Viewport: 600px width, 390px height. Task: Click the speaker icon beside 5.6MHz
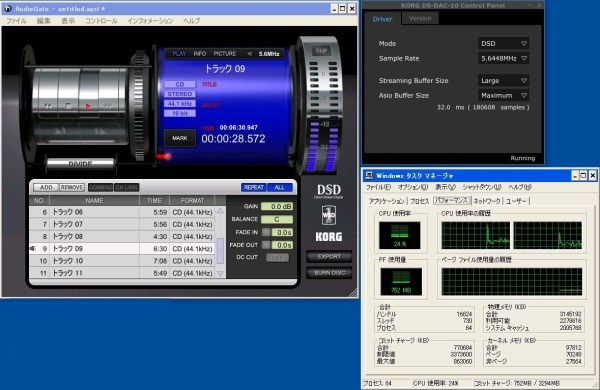pos(250,54)
